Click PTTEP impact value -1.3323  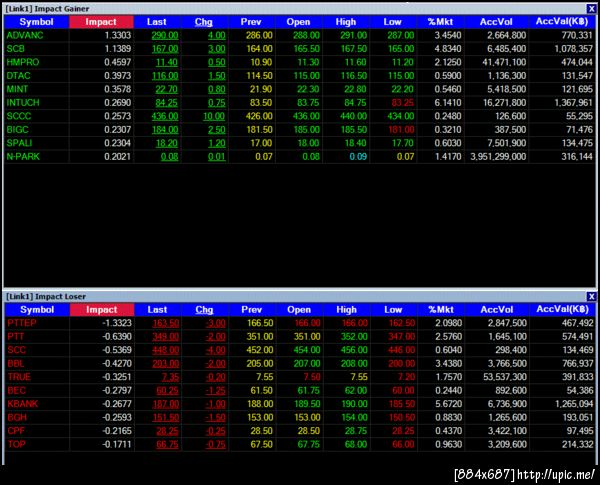click(117, 323)
